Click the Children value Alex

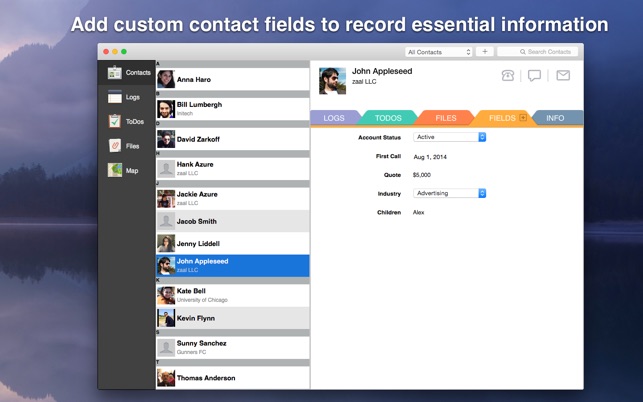[x=418, y=212]
